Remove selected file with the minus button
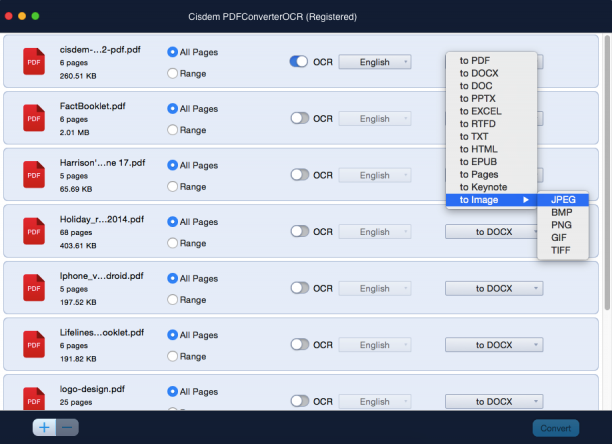This screenshot has width=612, height=444. pyautogui.click(x=67, y=427)
